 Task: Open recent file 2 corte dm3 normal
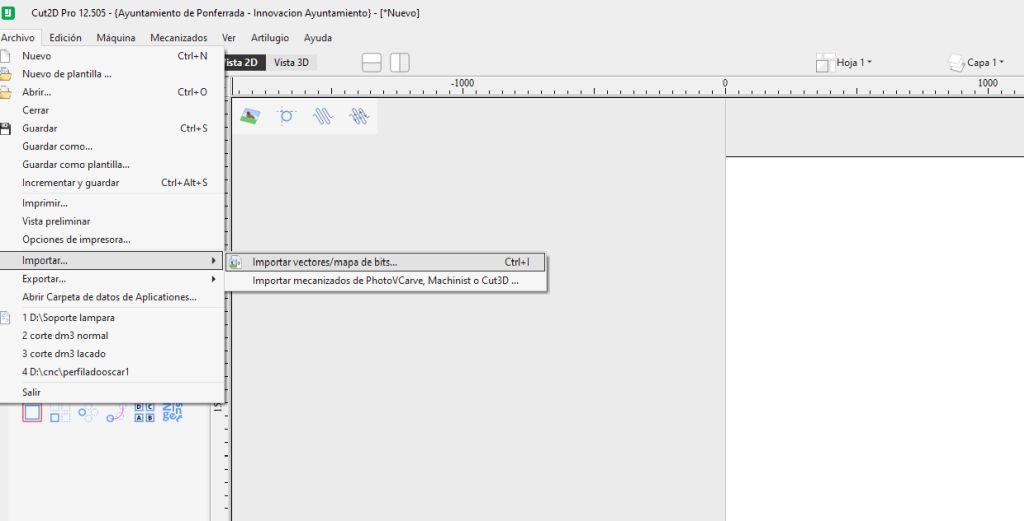pyautogui.click(x=112, y=336)
